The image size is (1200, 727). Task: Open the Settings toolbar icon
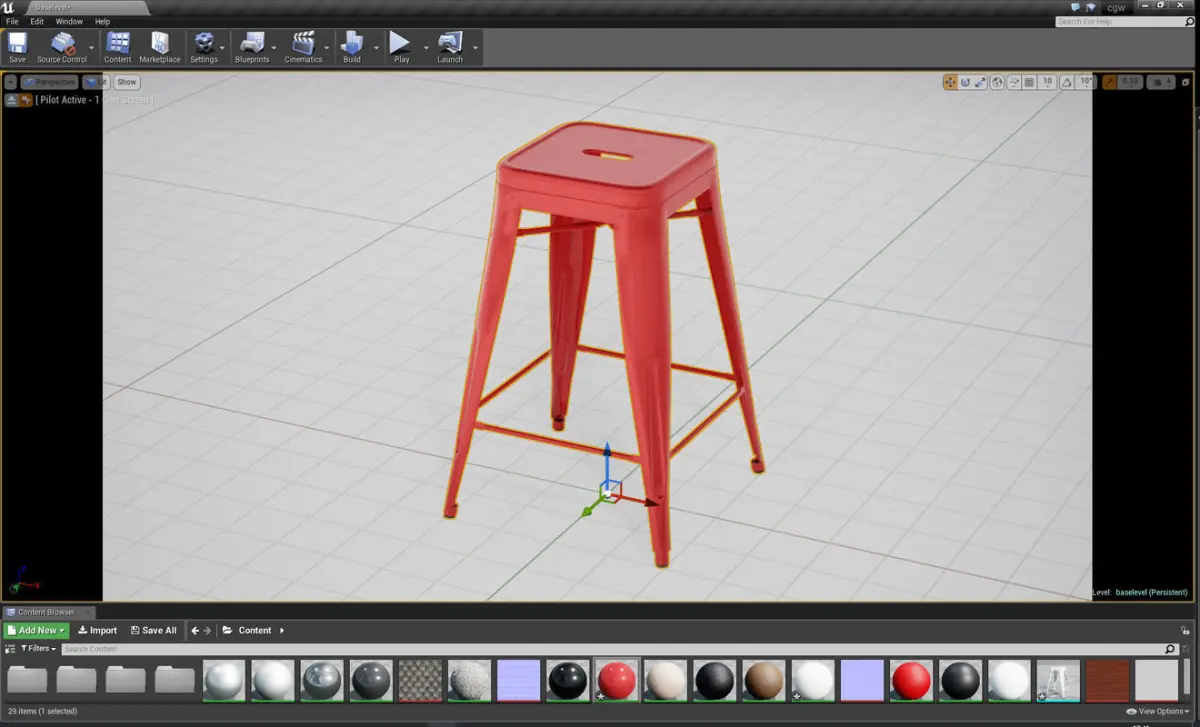click(x=204, y=47)
